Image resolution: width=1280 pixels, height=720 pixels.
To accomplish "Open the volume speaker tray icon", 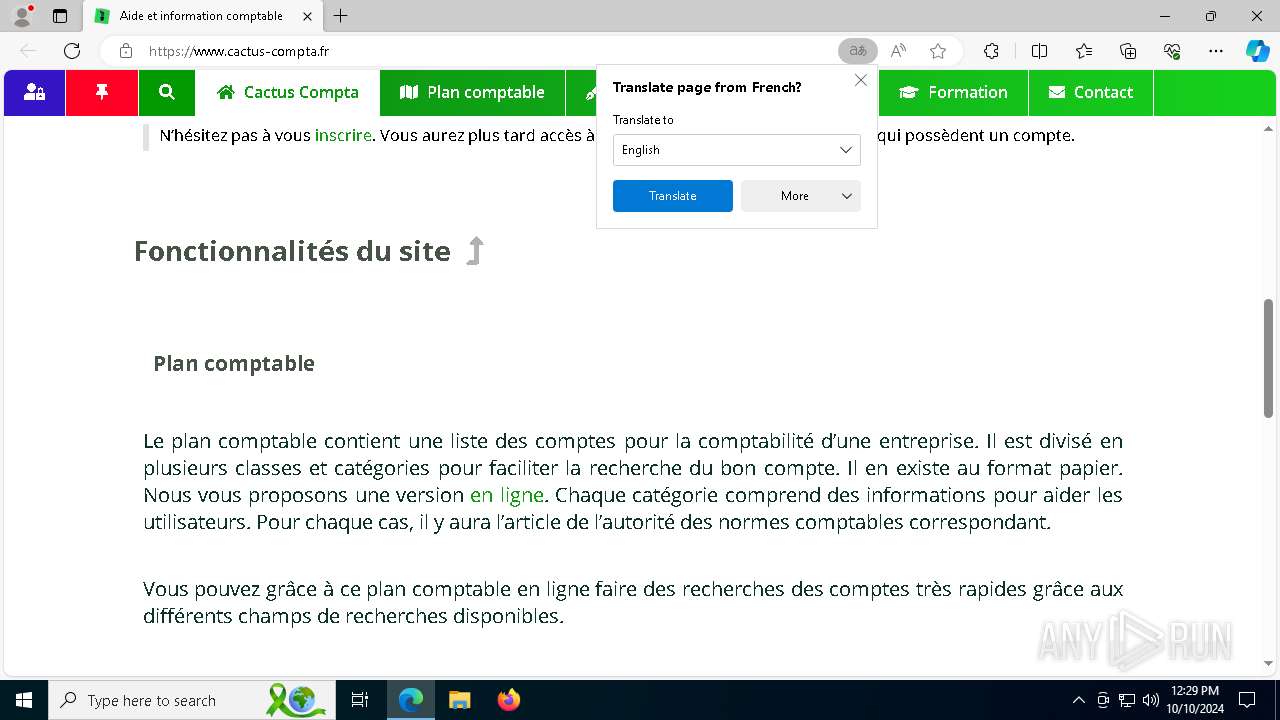I will [x=1150, y=700].
